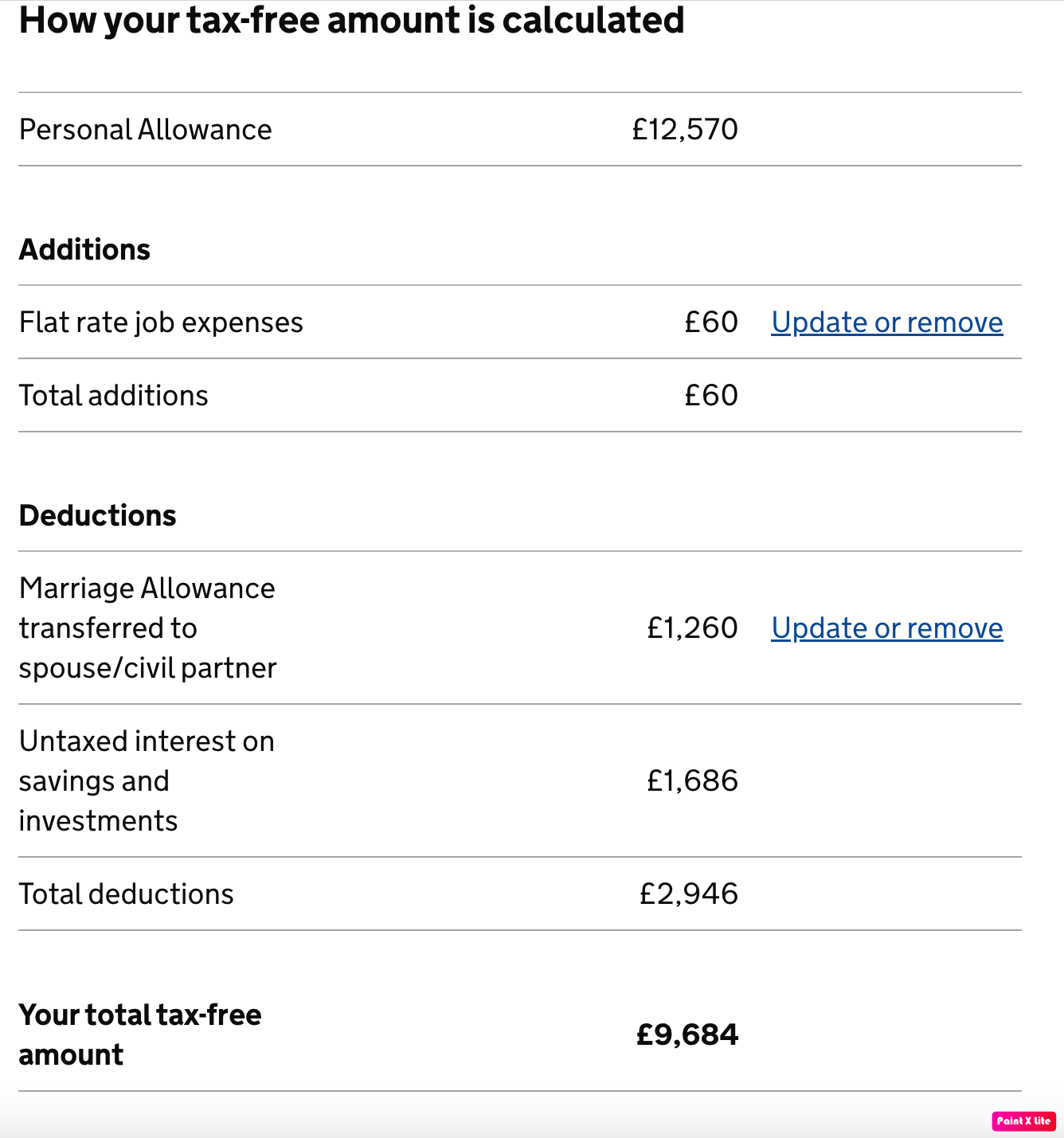Screen dimensions: 1064x1138
Task: Click the 'Flat rate job expenses' label
Action: [161, 323]
